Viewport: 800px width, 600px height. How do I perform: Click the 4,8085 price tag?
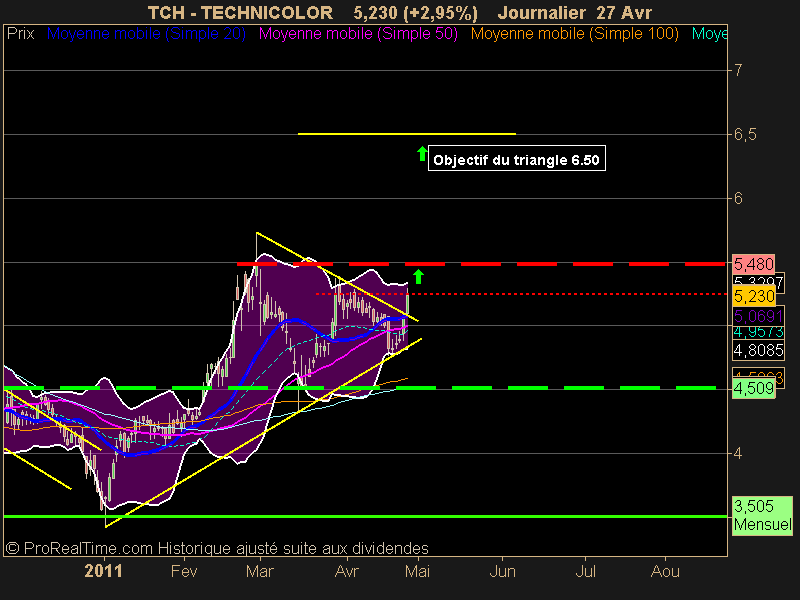click(x=758, y=350)
